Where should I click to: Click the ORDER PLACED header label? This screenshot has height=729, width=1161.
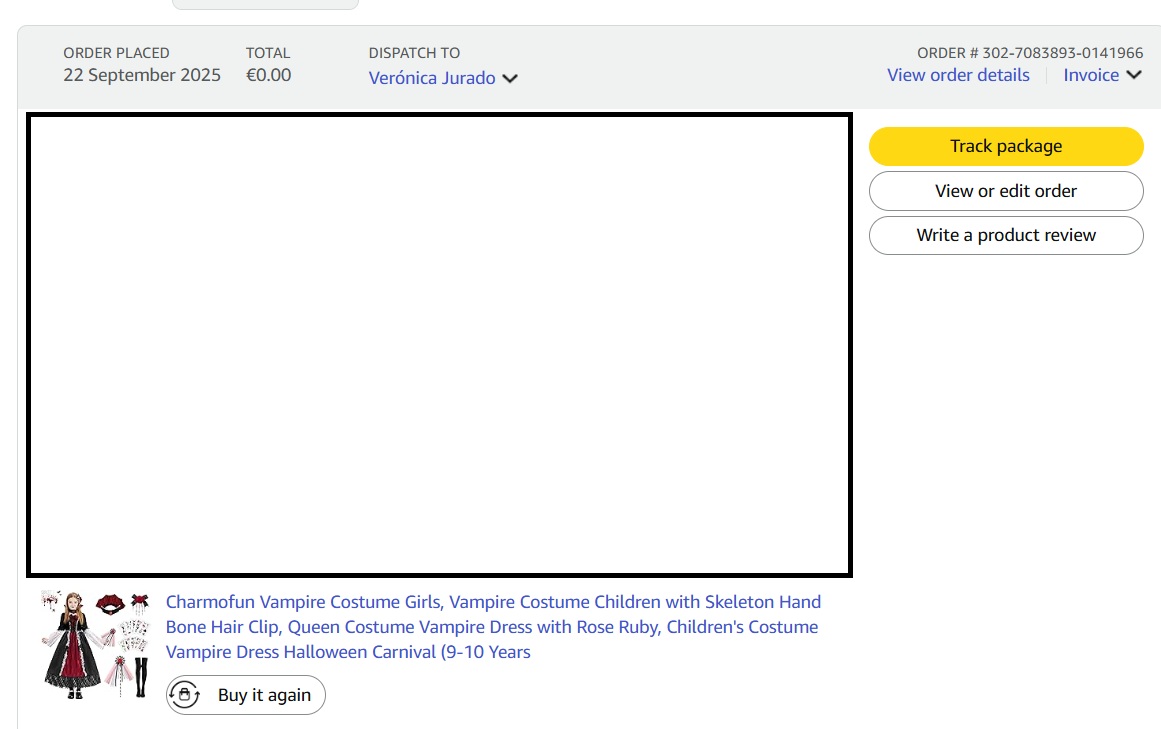[x=116, y=53]
